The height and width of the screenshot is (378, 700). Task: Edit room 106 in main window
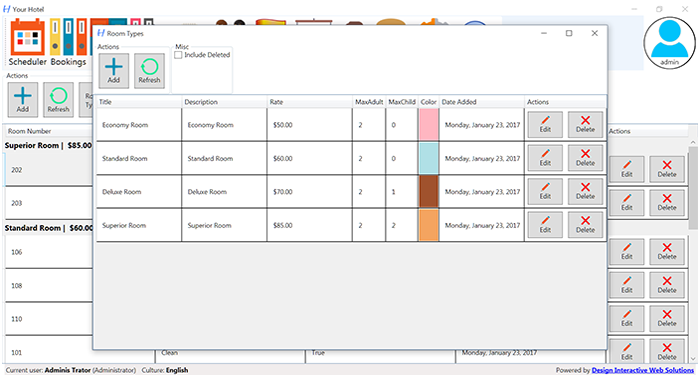(x=627, y=252)
